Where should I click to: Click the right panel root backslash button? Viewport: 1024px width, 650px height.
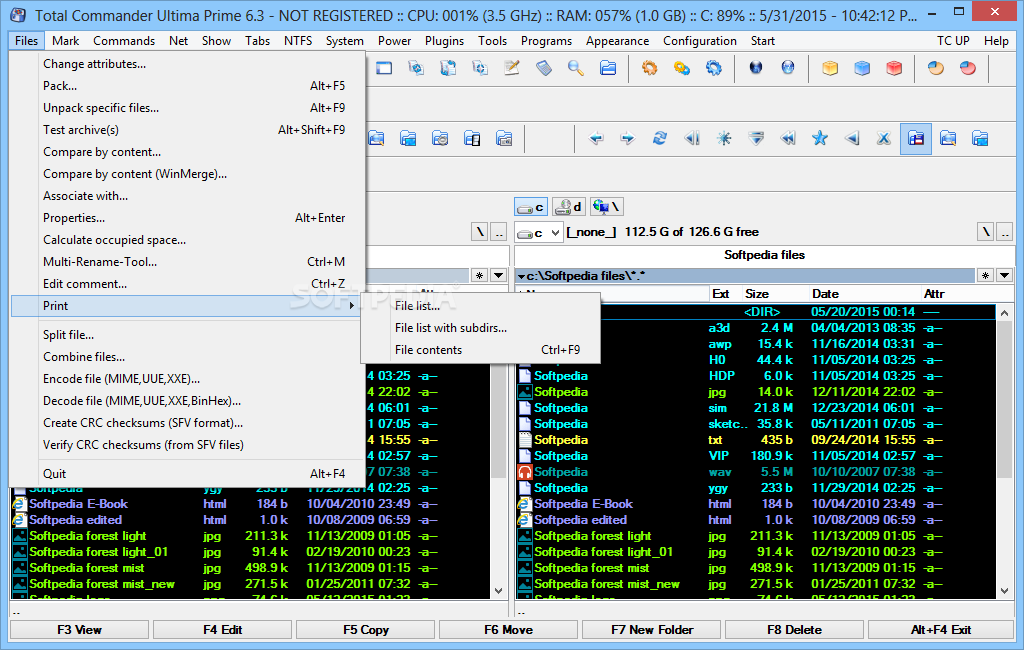point(985,232)
